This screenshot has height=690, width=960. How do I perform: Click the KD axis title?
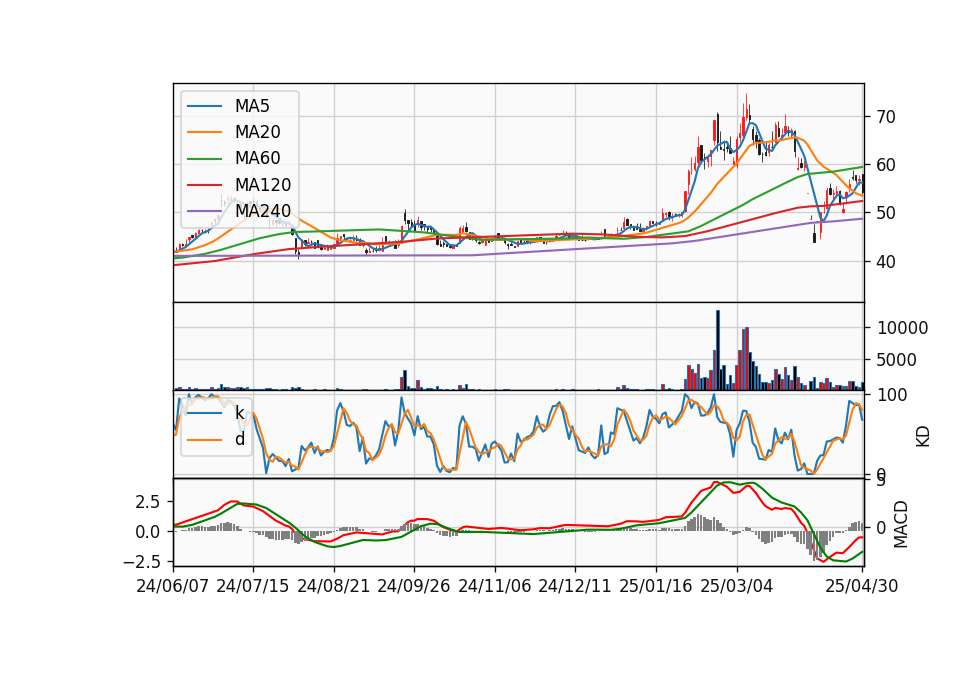tap(923, 436)
